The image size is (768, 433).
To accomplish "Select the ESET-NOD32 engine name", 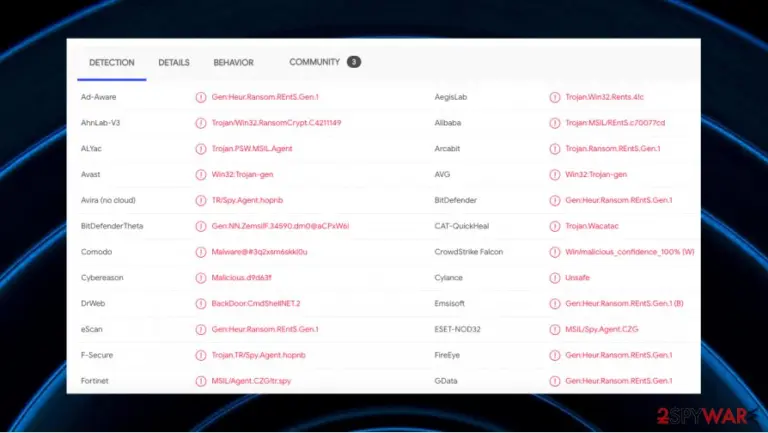I will [457, 329].
